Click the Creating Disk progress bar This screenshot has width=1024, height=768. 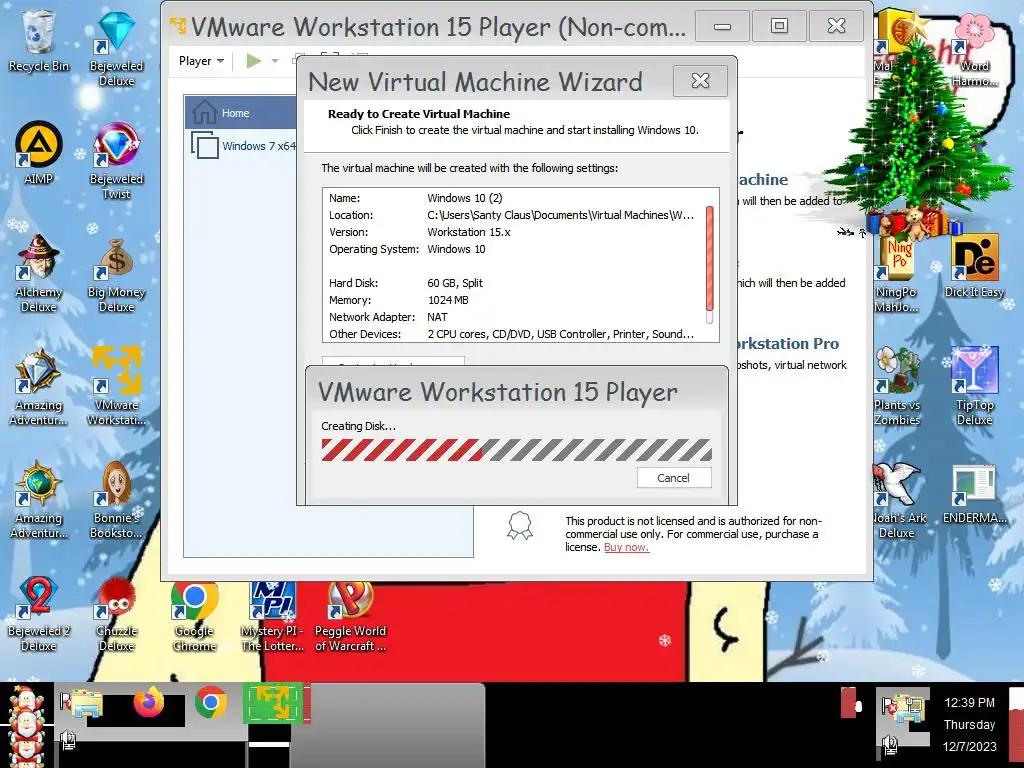tap(516, 450)
